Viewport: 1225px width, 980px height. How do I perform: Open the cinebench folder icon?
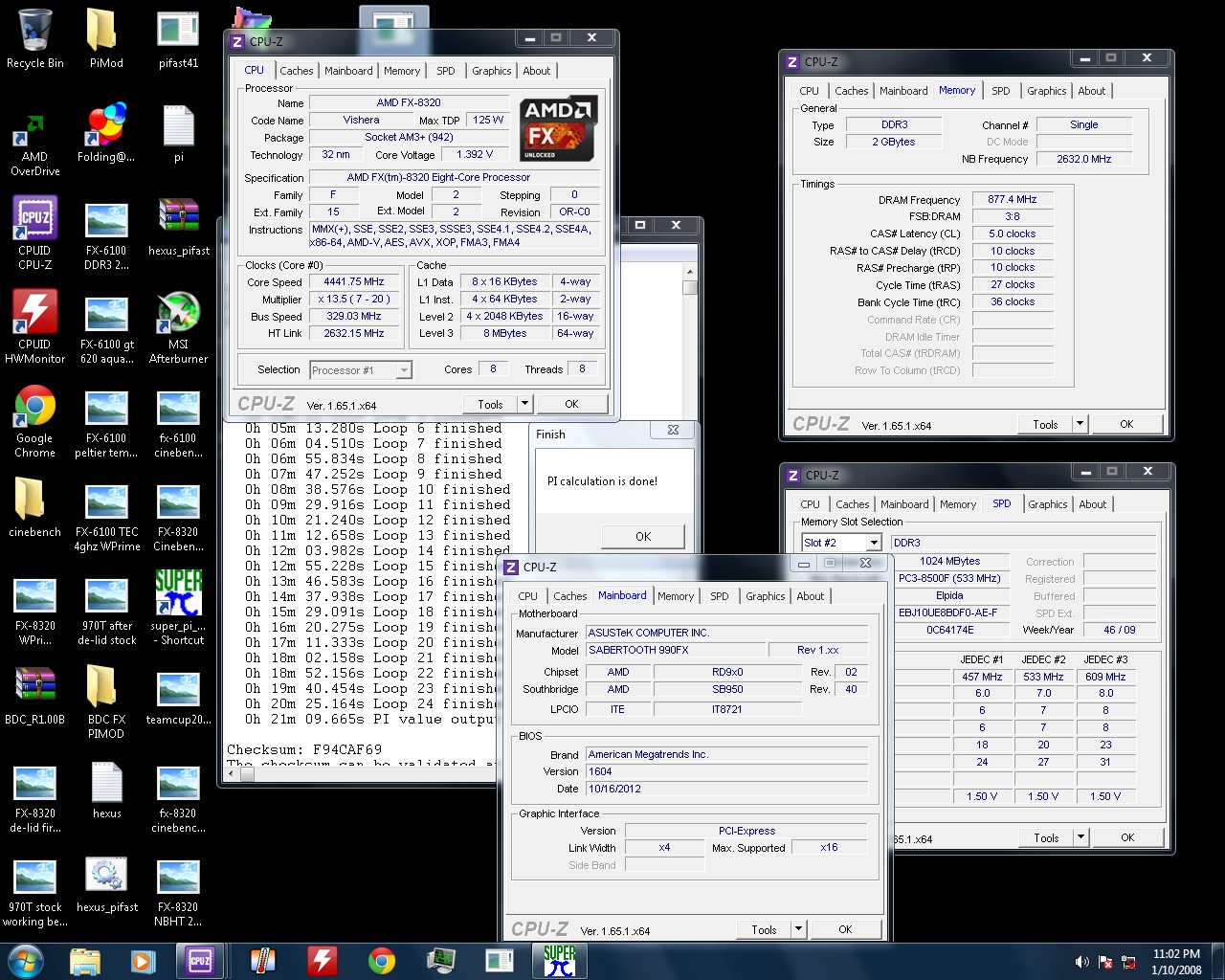click(x=35, y=507)
